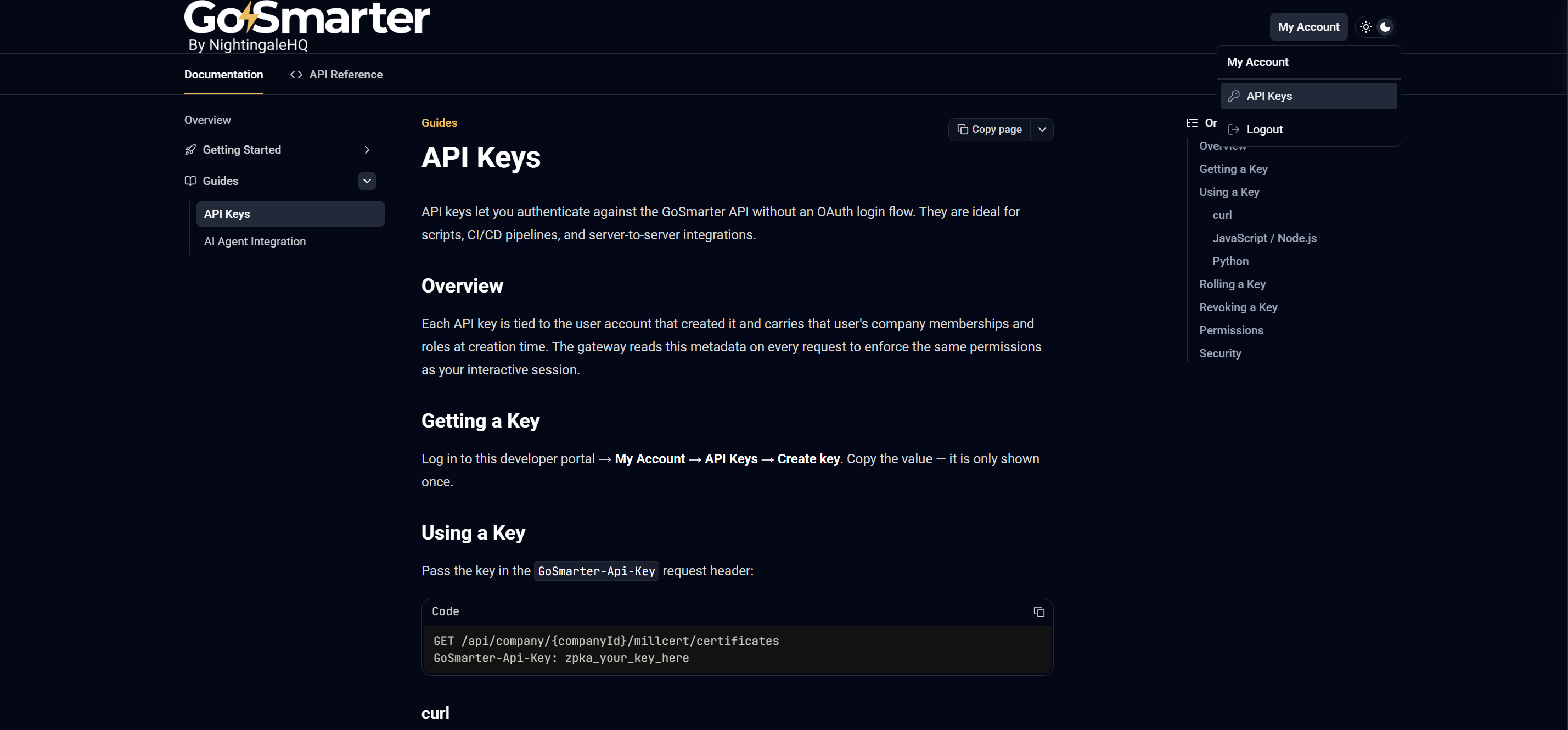Jump to Revoking a Key section
The image size is (1568, 730).
point(1238,307)
